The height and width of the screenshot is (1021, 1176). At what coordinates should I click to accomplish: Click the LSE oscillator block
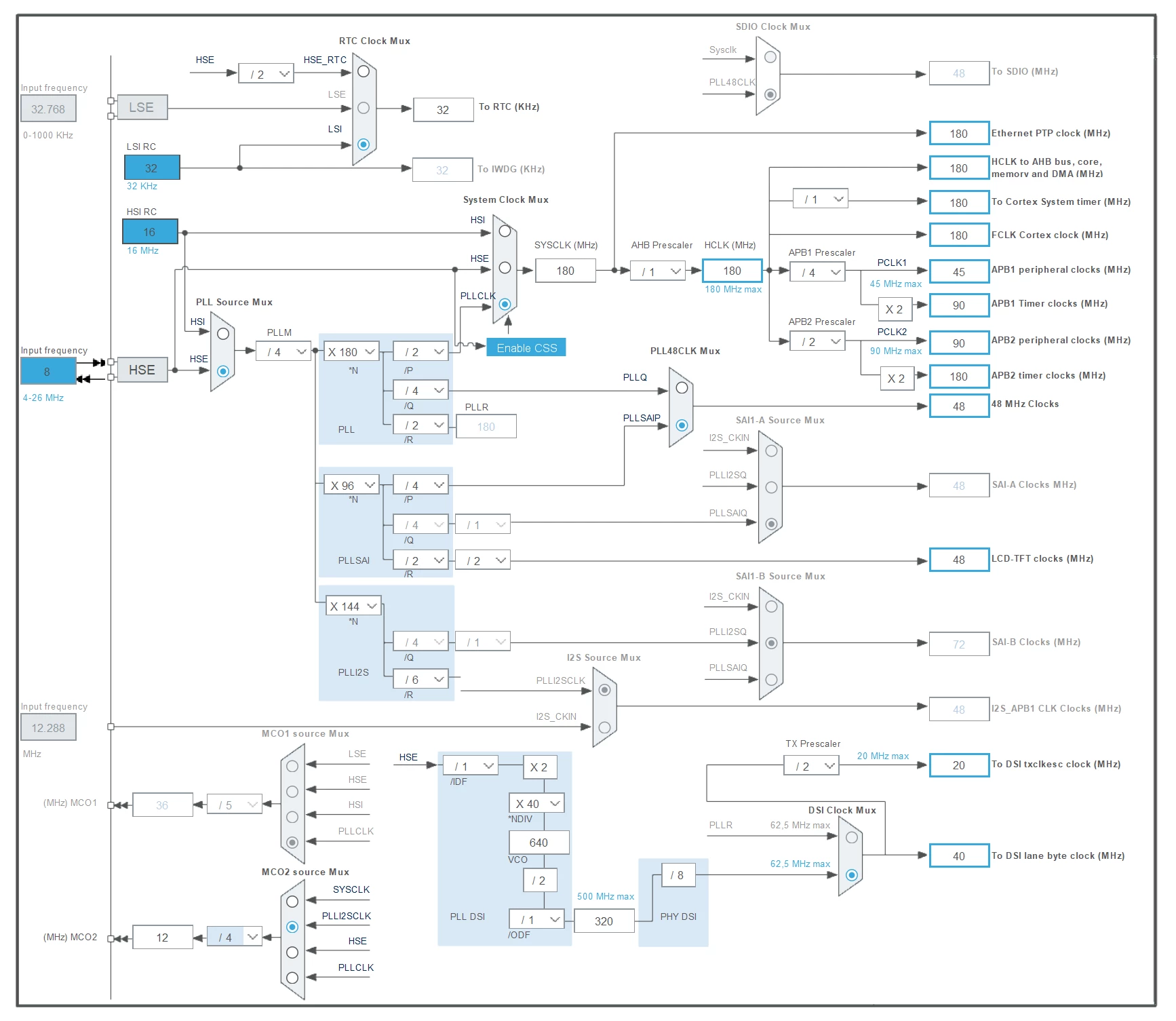(x=142, y=107)
